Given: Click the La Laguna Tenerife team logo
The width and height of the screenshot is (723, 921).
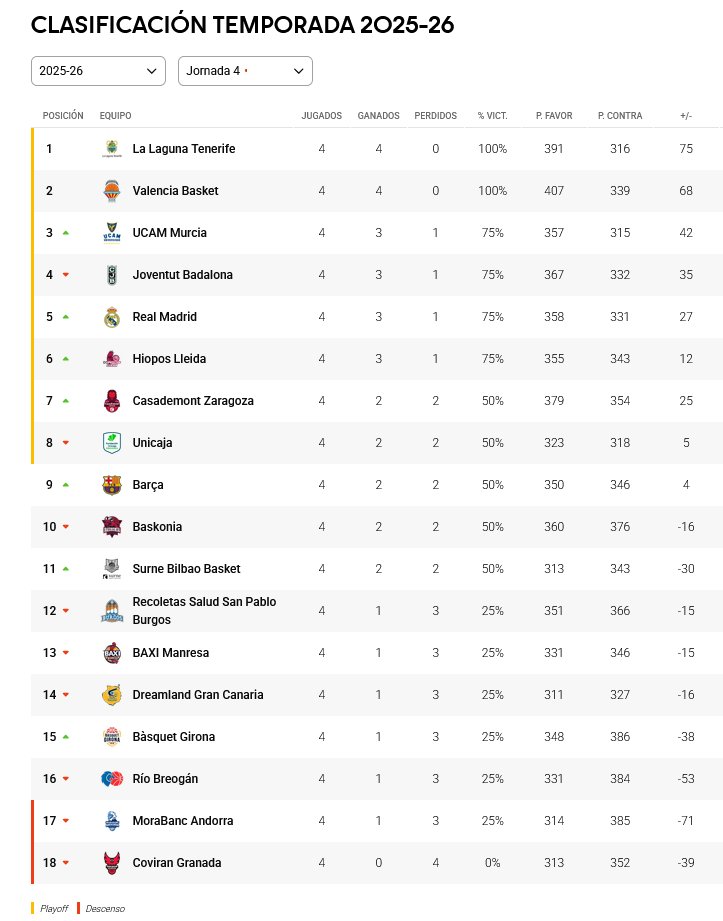Looking at the screenshot, I should click(x=112, y=149).
